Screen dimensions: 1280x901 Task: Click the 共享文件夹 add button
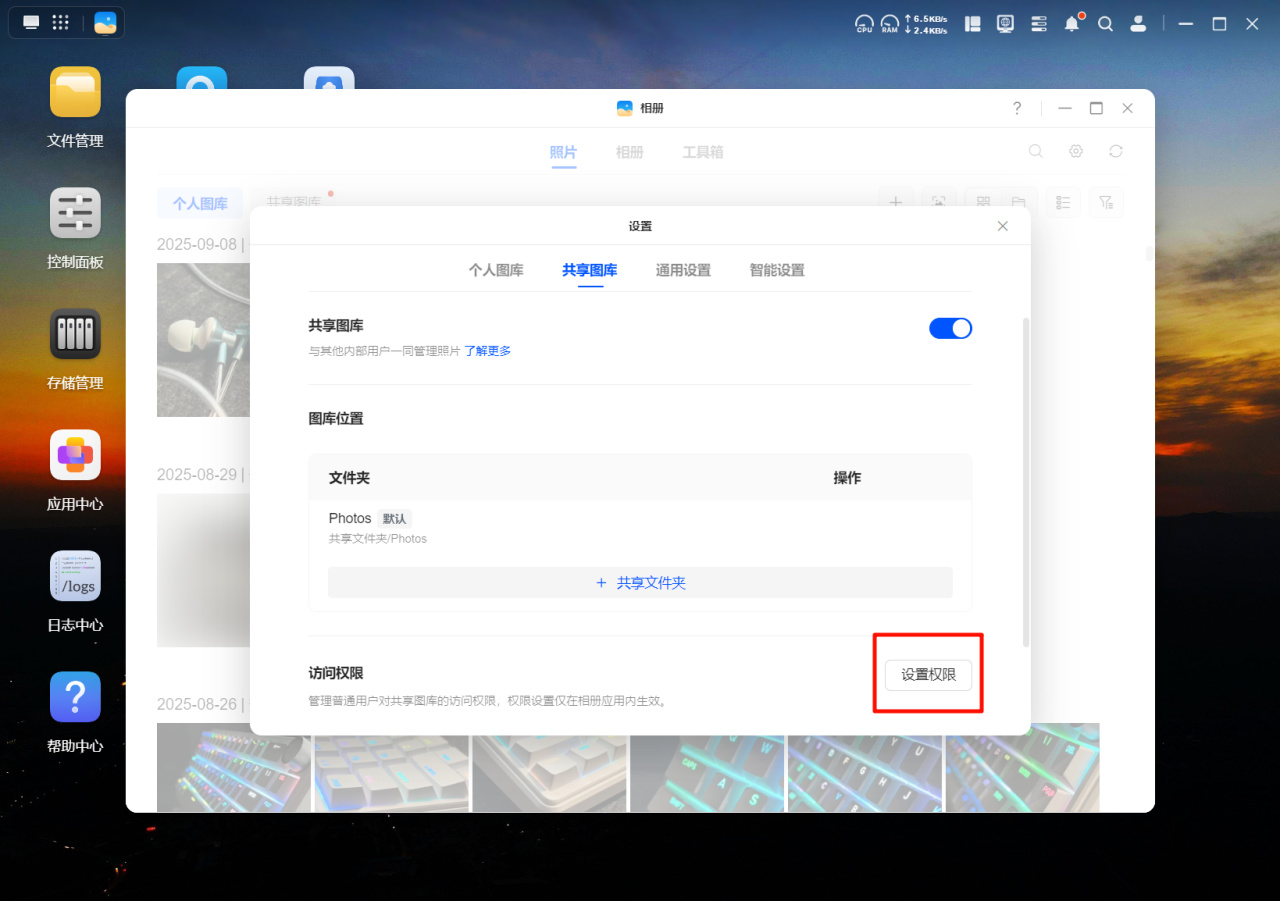pos(640,582)
